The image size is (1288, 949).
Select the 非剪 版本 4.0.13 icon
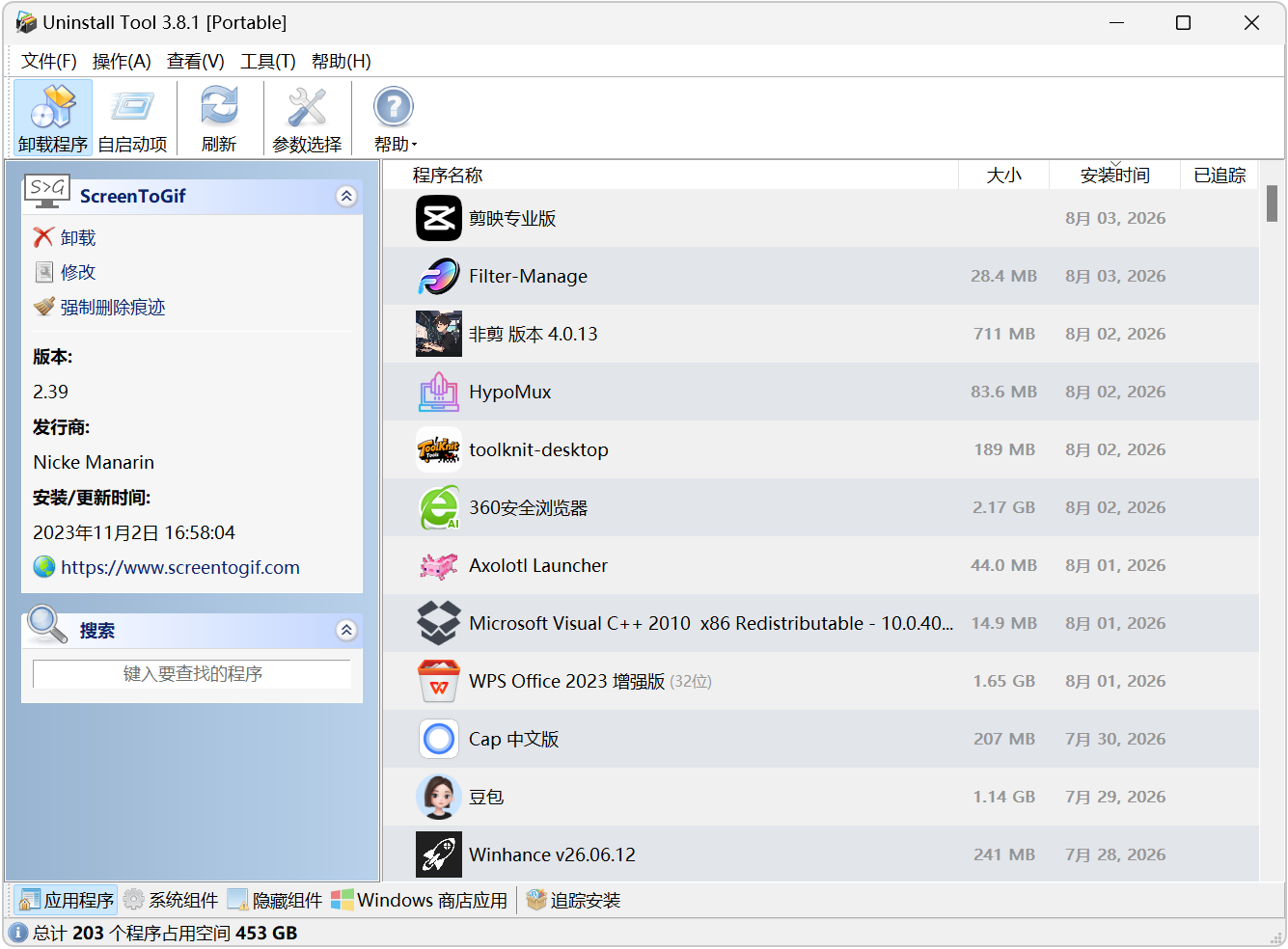439,334
